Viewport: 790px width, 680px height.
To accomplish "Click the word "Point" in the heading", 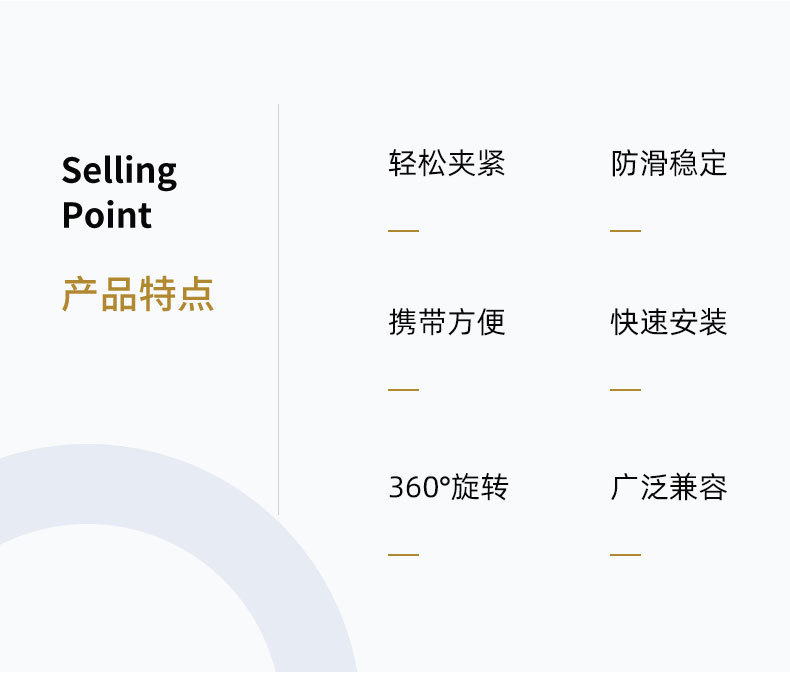I will (107, 215).
